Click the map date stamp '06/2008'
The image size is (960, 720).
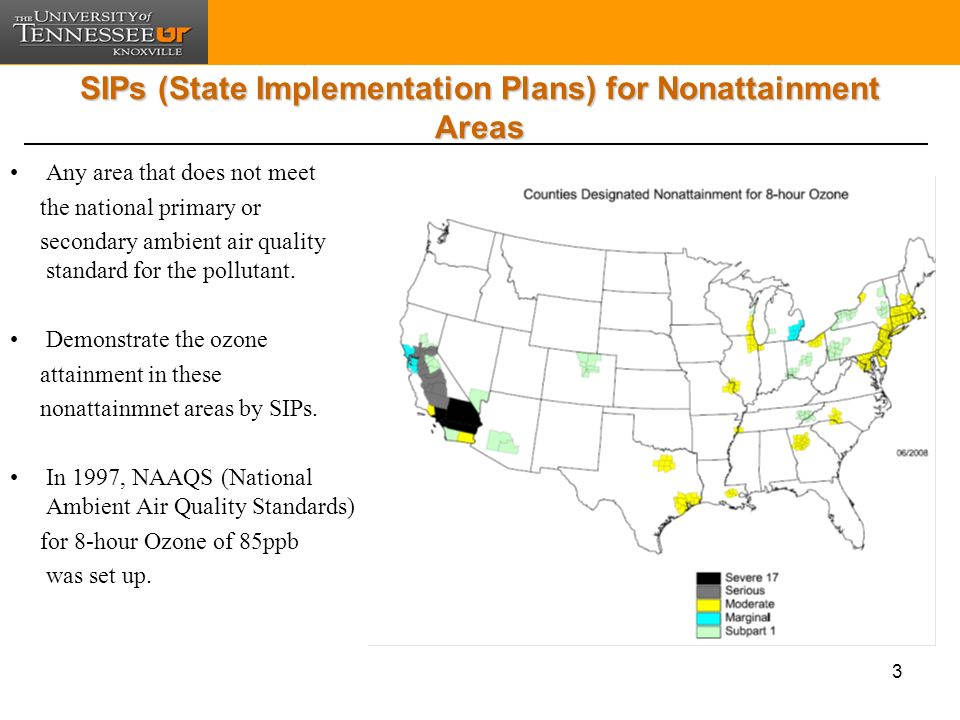pyautogui.click(x=912, y=453)
